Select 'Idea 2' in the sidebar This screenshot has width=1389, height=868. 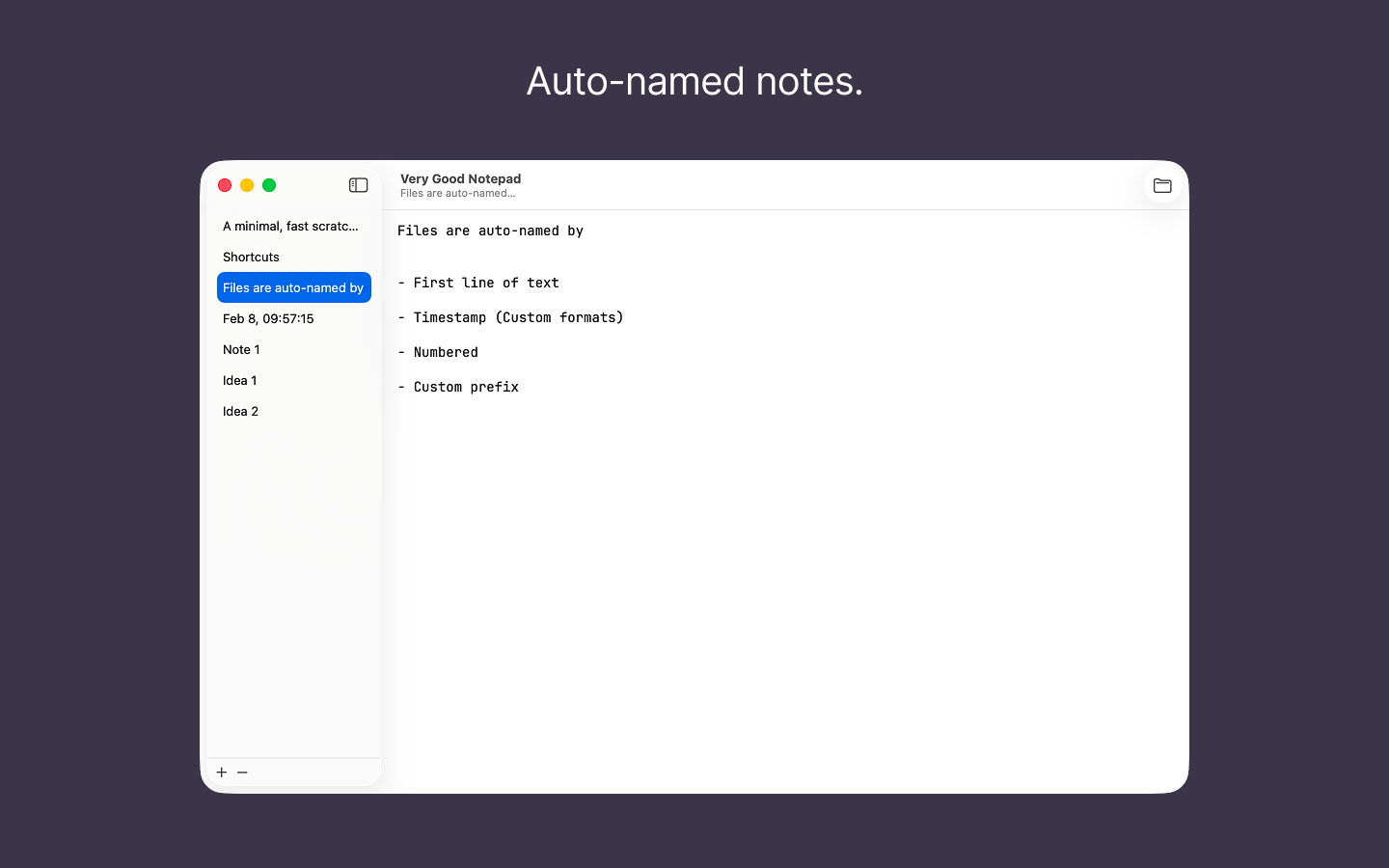click(240, 411)
